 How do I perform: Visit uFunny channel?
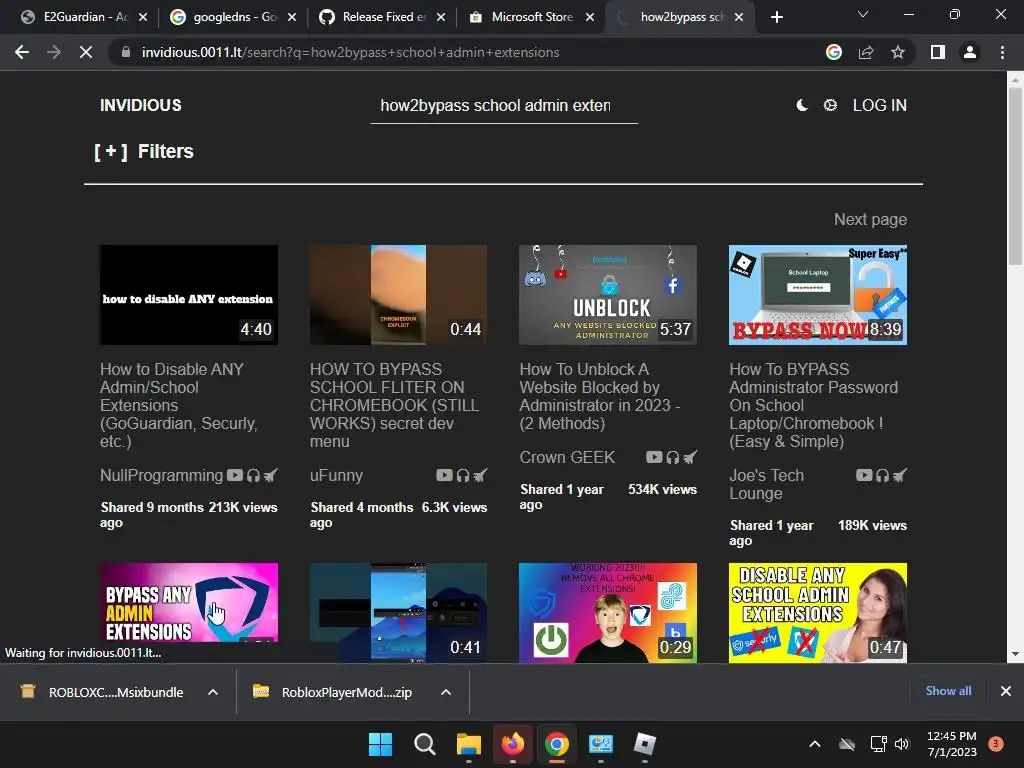[x=336, y=475]
